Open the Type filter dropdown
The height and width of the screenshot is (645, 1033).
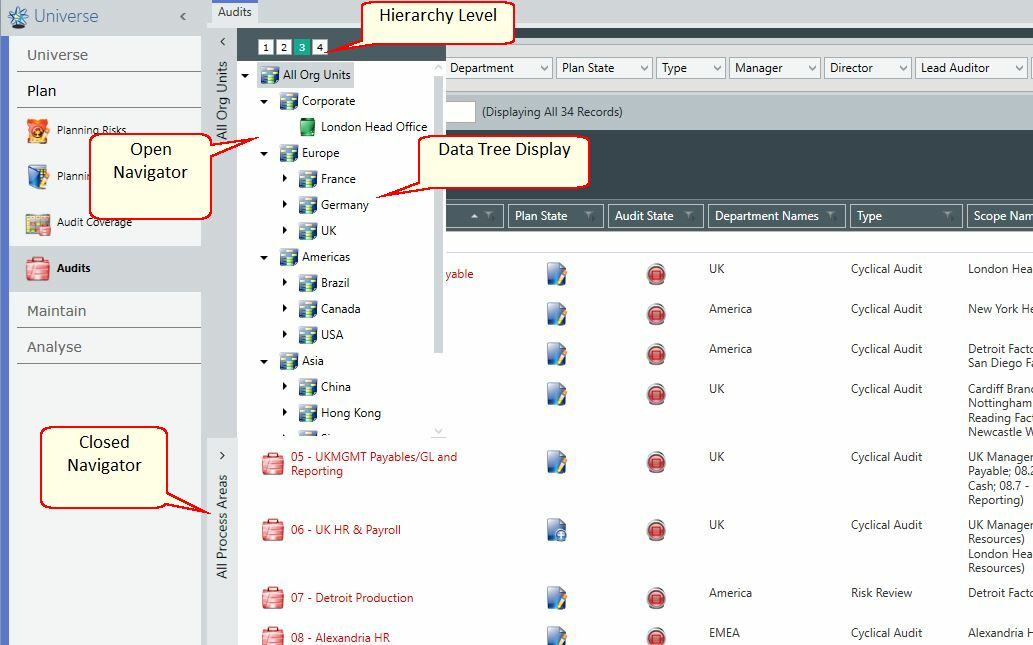pos(690,68)
